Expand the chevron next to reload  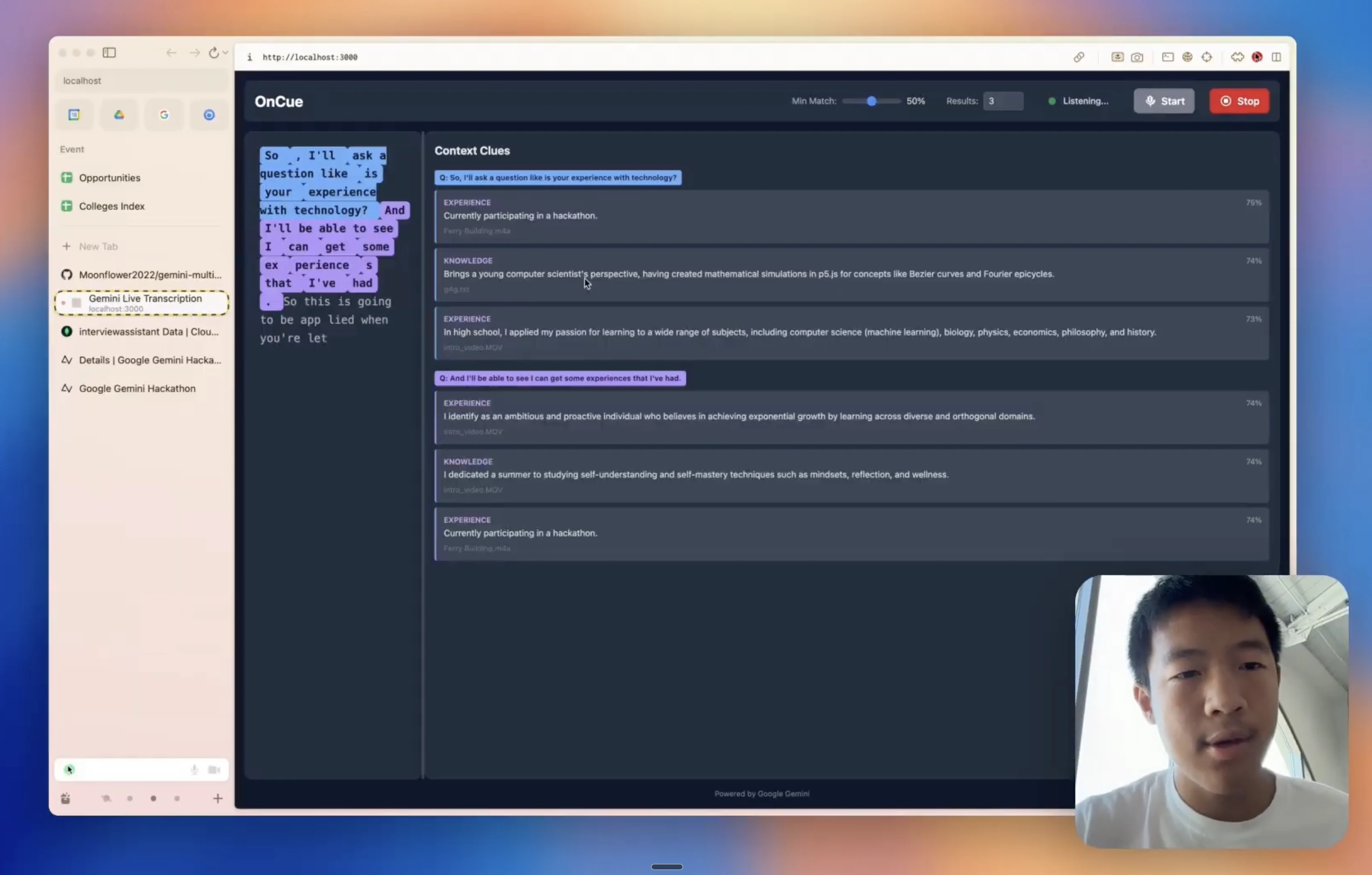click(x=225, y=53)
